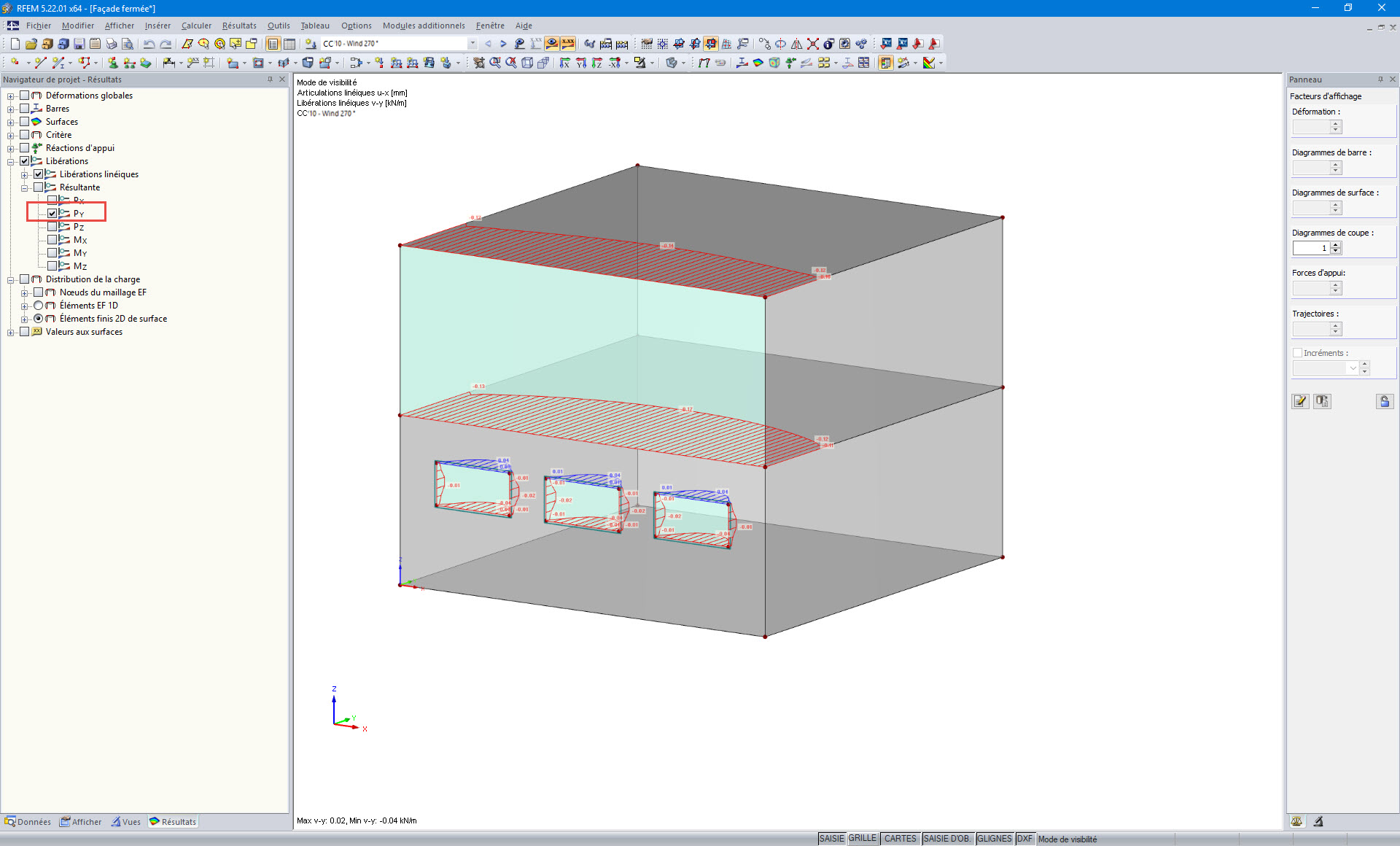The height and width of the screenshot is (846, 1400).
Task: Increase the Diagrammes de coupe factor stepper
Action: [1335, 245]
